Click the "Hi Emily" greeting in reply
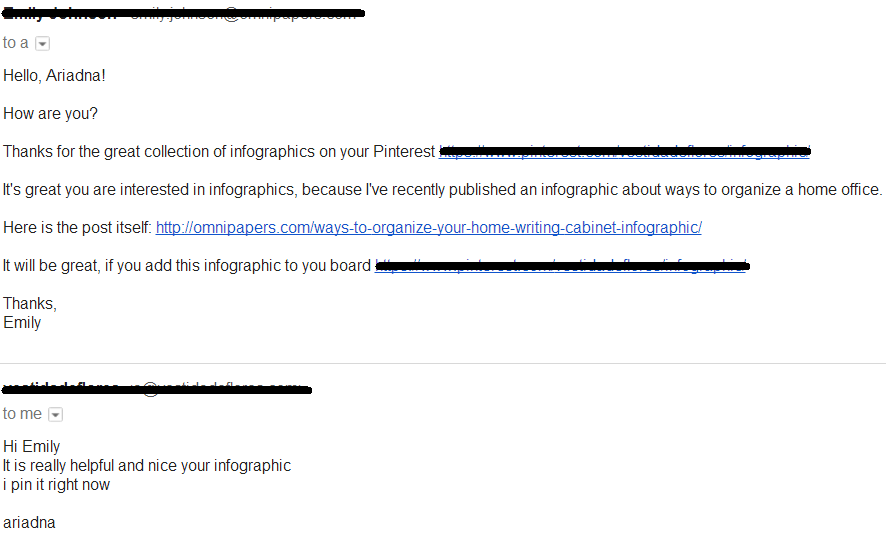Viewport: 886px width, 533px height. tap(32, 447)
